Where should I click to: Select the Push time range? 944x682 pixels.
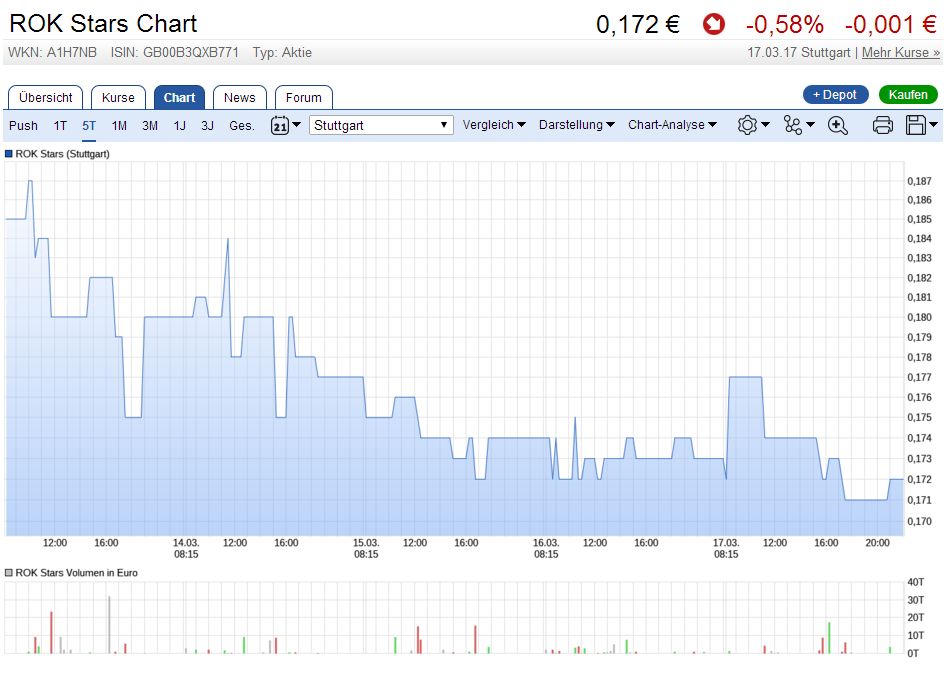(23, 125)
